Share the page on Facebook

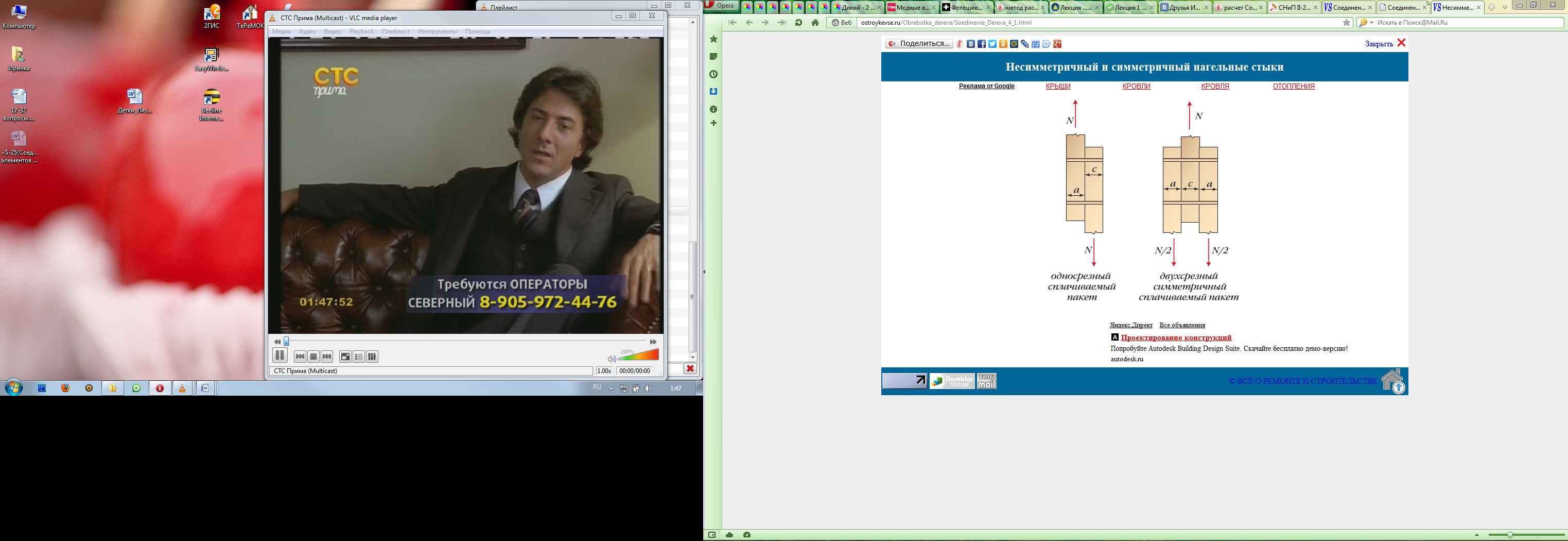[x=981, y=44]
